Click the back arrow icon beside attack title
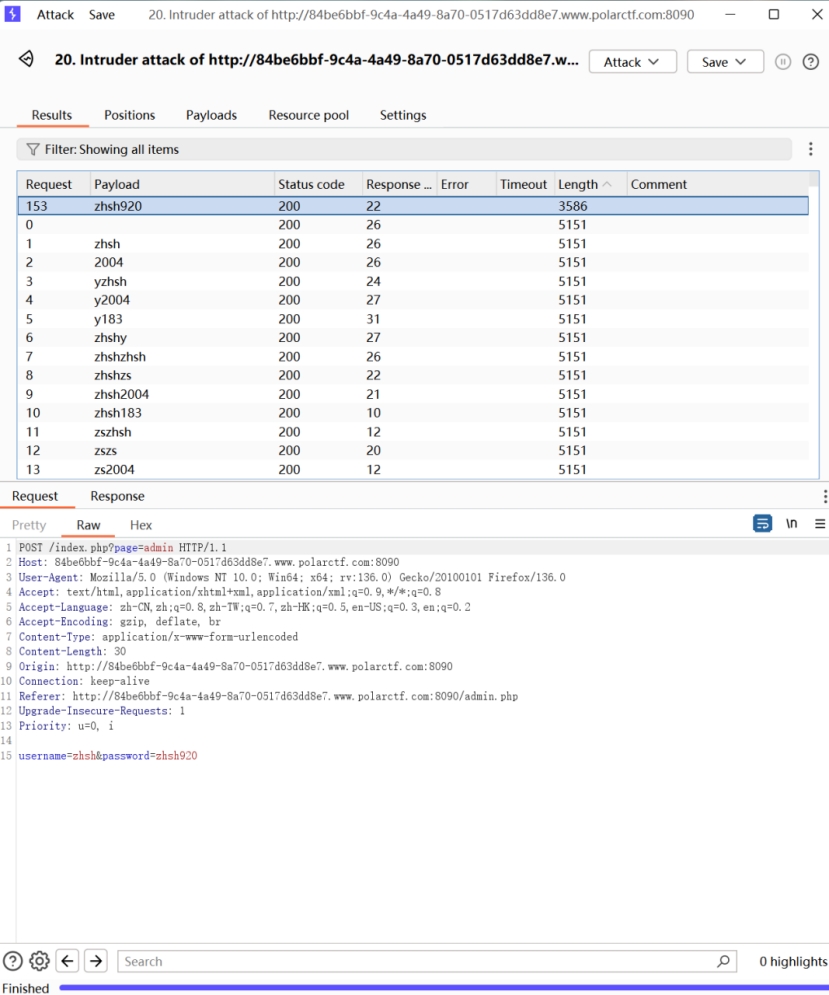This screenshot has width=829, height=995. 27,60
